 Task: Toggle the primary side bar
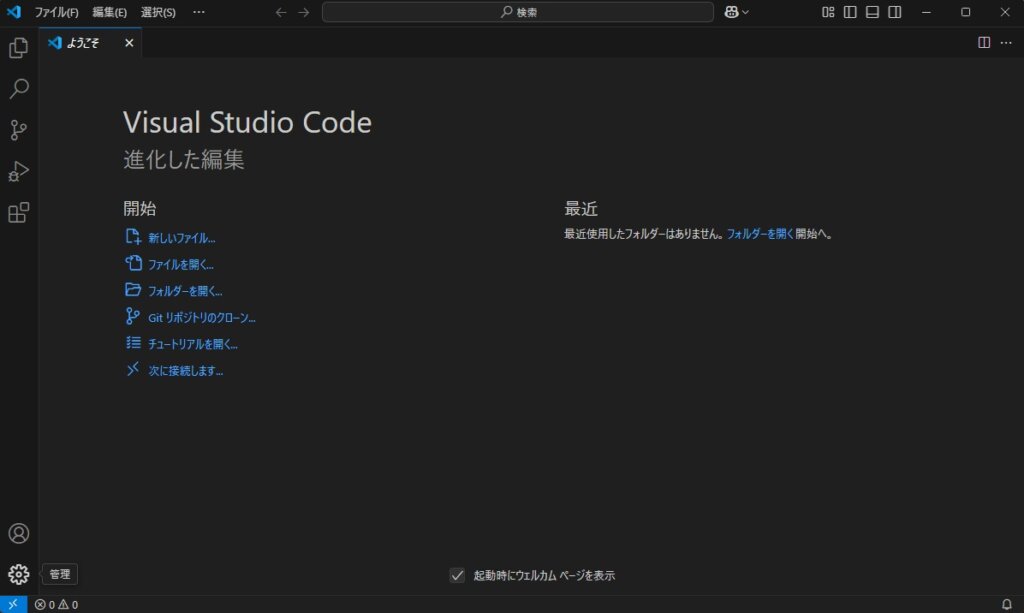[850, 12]
